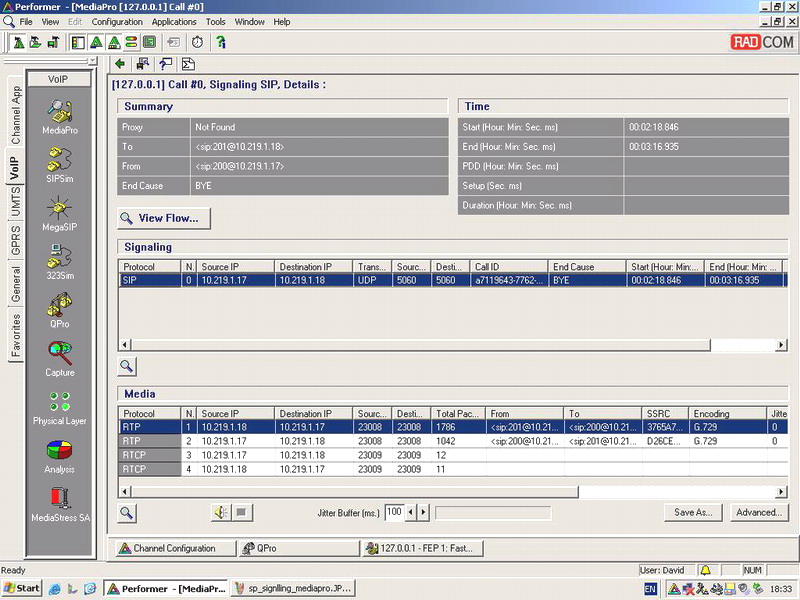Launch the Analysis pie chart tool
This screenshot has width=800, height=600.
click(60, 456)
